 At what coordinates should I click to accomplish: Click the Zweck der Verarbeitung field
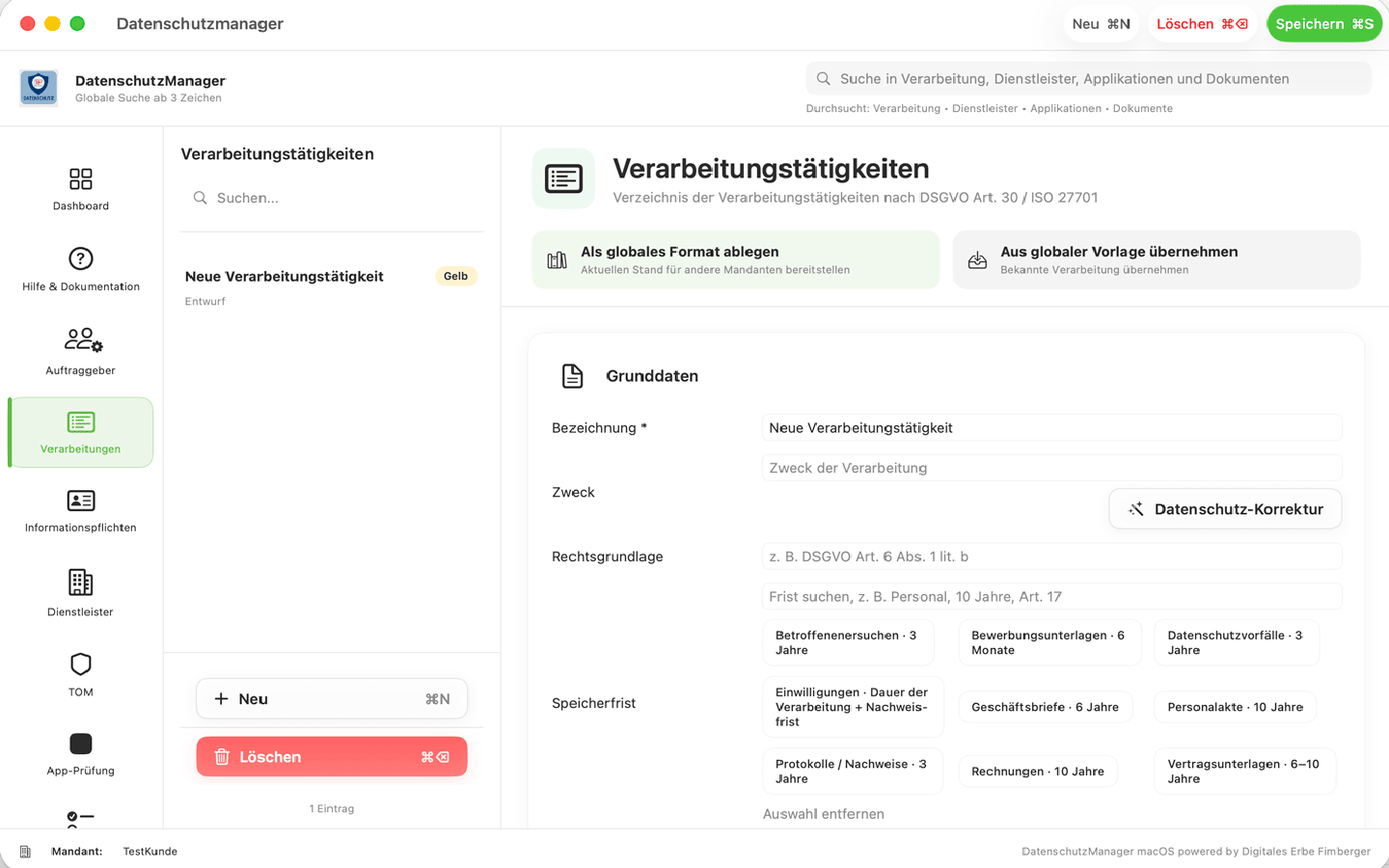(x=1051, y=468)
